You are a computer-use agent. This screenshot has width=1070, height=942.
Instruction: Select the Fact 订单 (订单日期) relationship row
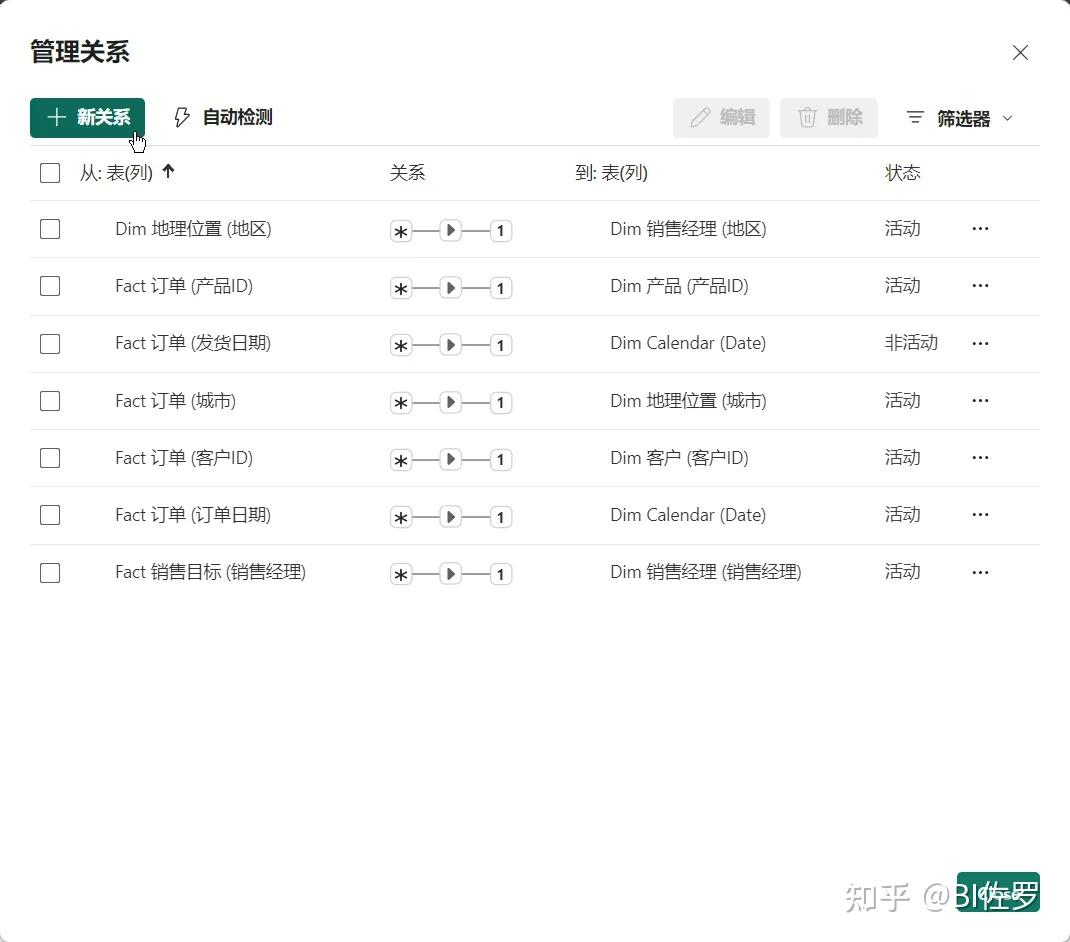[x=534, y=515]
